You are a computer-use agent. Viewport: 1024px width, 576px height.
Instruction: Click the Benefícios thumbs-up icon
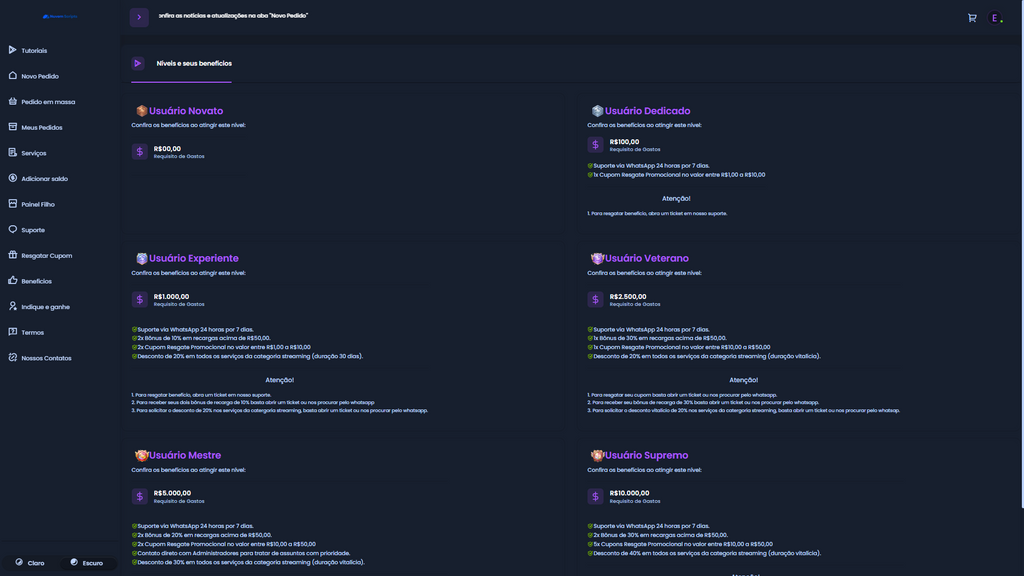click(x=13, y=281)
